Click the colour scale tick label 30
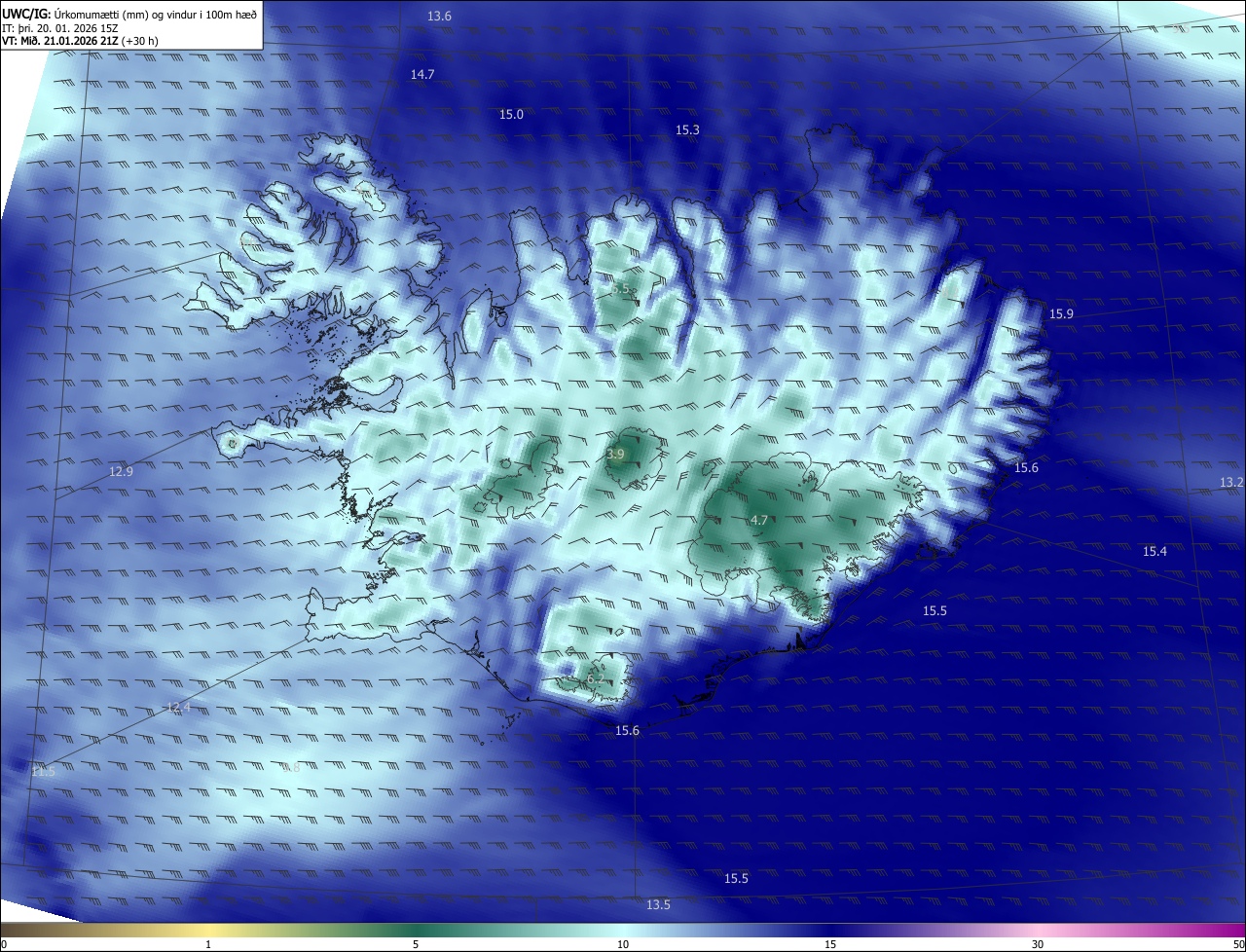 [x=1038, y=945]
